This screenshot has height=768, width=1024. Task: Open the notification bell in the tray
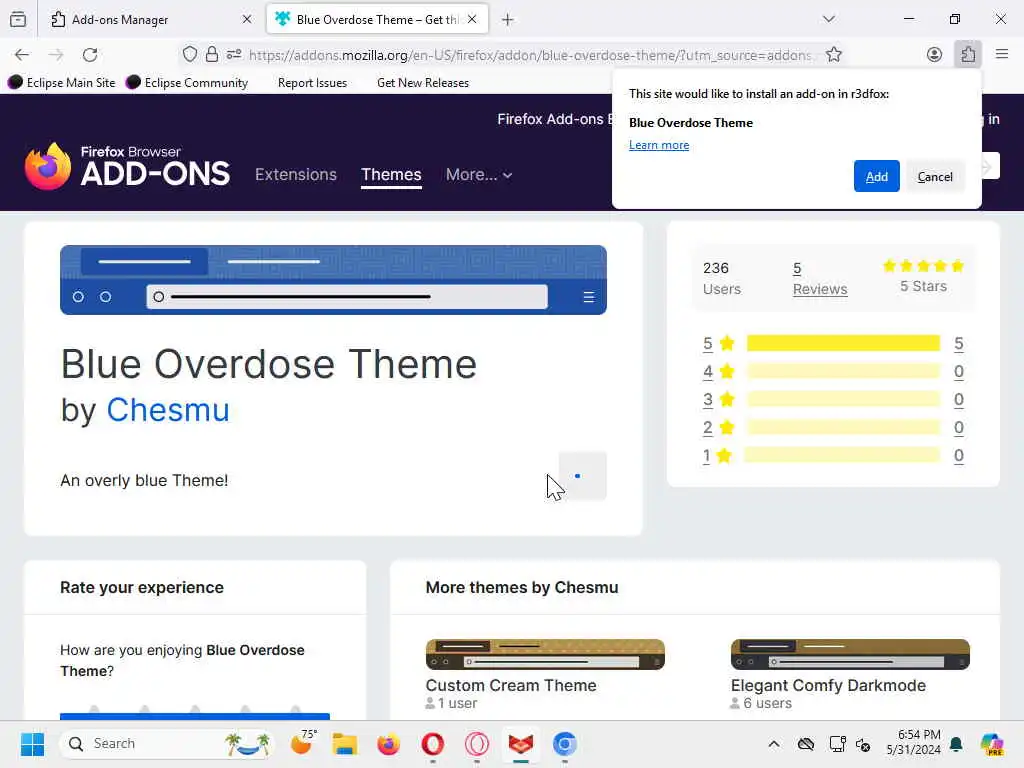click(956, 744)
